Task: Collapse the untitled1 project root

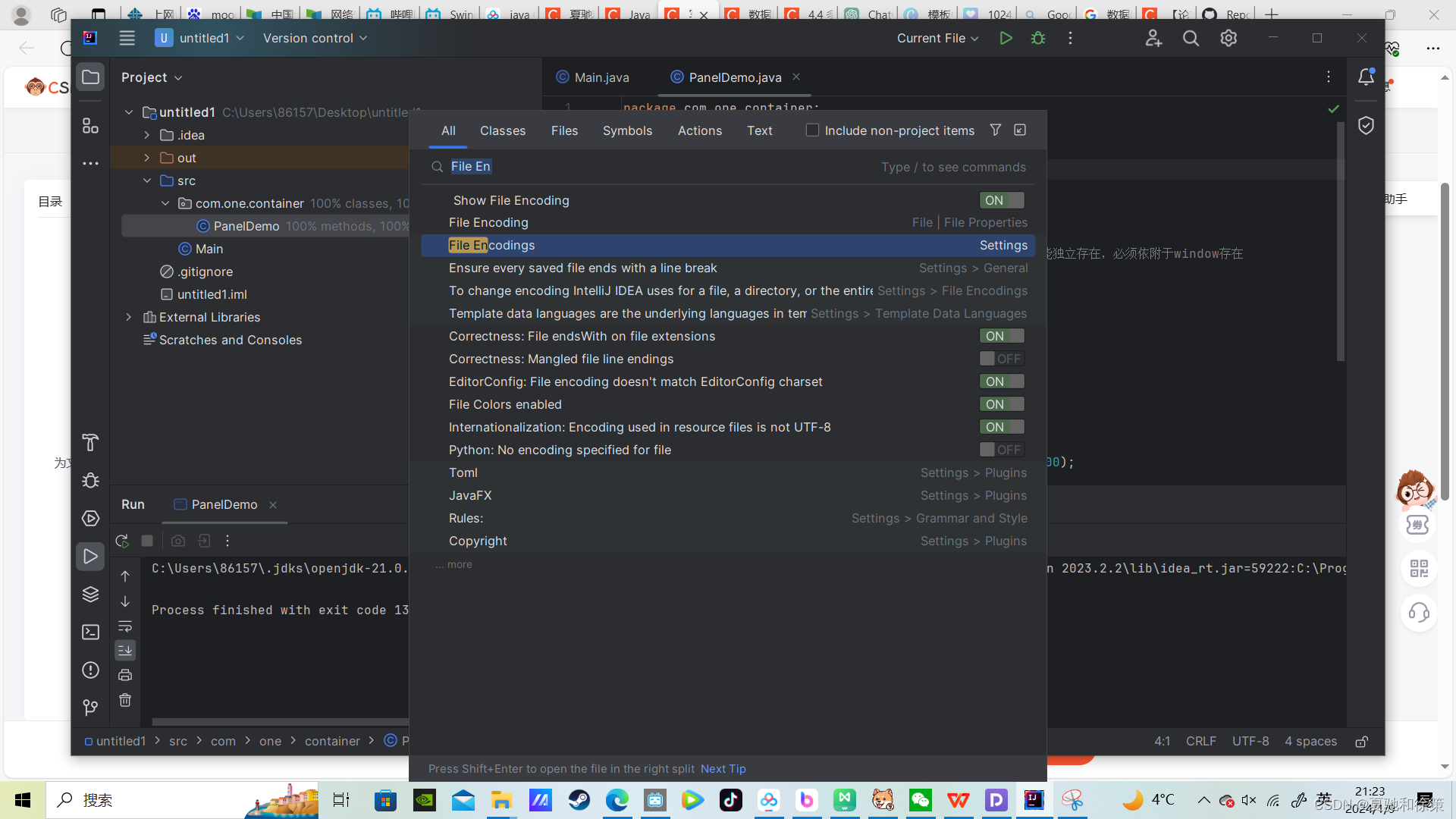Action: [129, 112]
